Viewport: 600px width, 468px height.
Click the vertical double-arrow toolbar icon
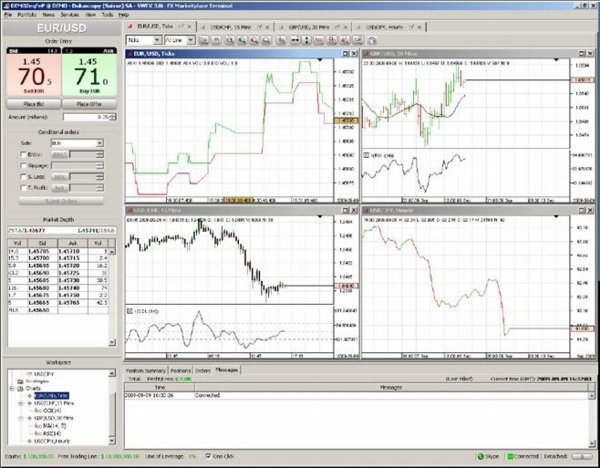point(306,40)
